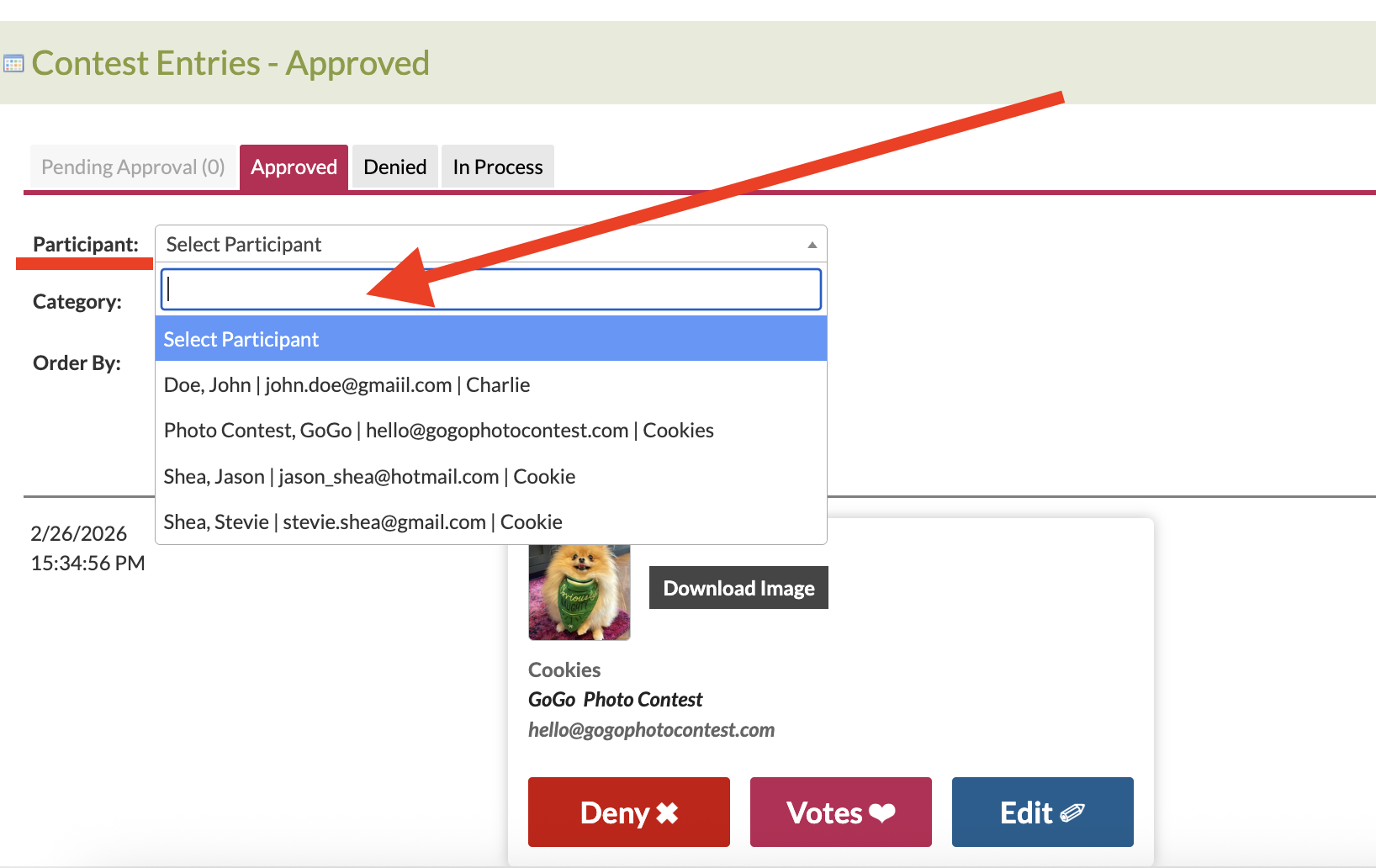Open the Select Participant combo box
Screen dimensions: 1376x868
[490, 244]
